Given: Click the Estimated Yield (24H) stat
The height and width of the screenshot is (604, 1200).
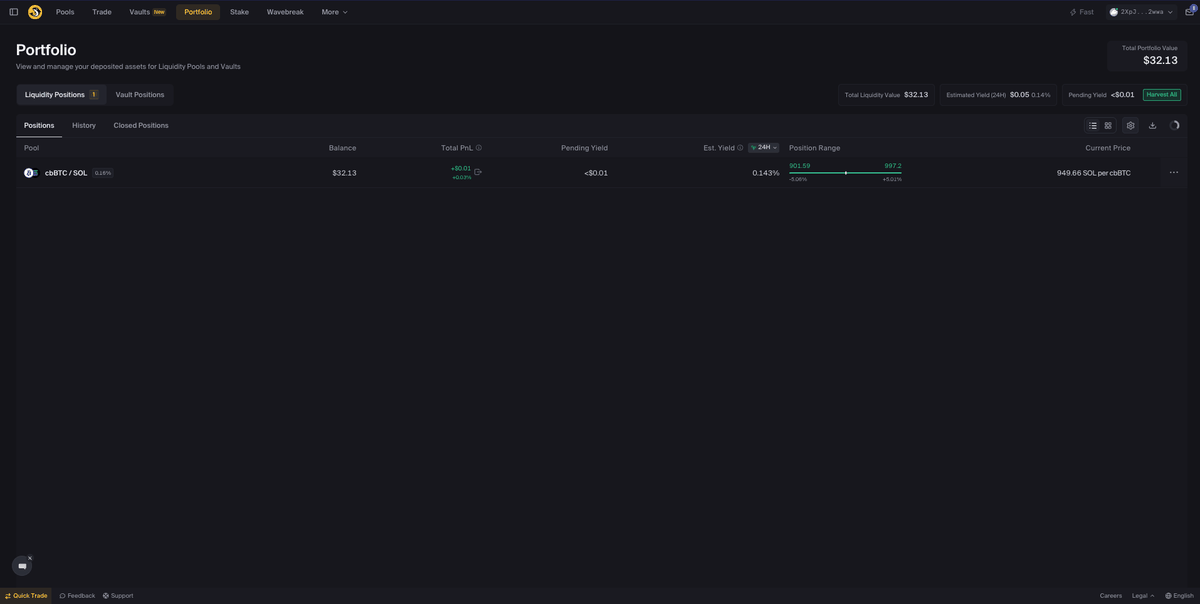Looking at the screenshot, I should point(998,95).
